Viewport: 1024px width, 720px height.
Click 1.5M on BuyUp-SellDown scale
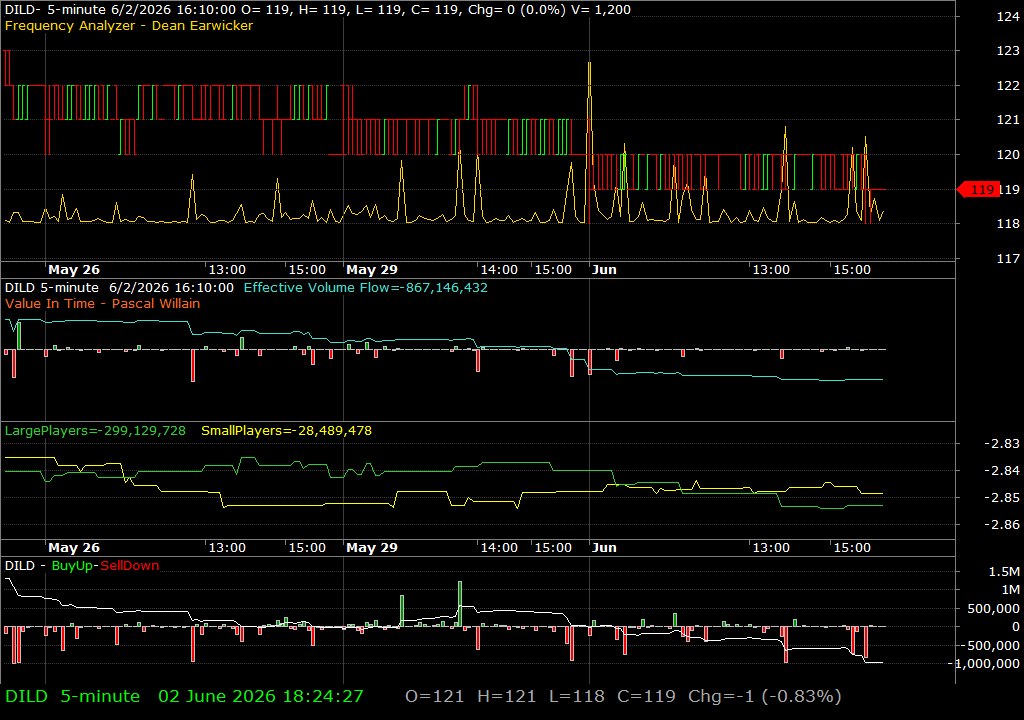click(x=1004, y=571)
